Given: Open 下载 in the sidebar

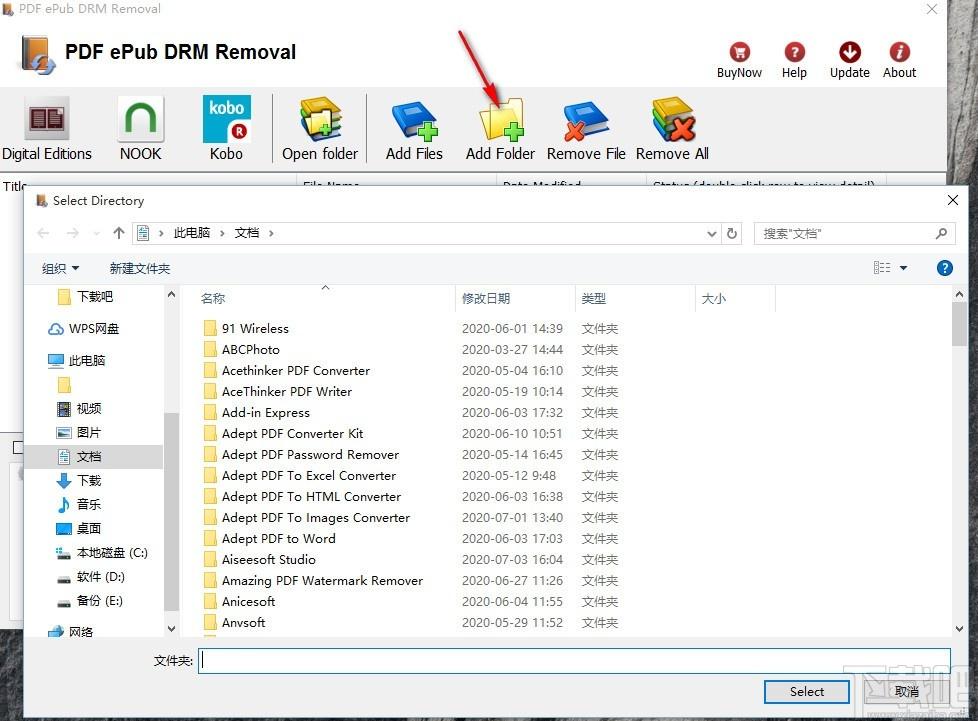Looking at the screenshot, I should pos(79,480).
